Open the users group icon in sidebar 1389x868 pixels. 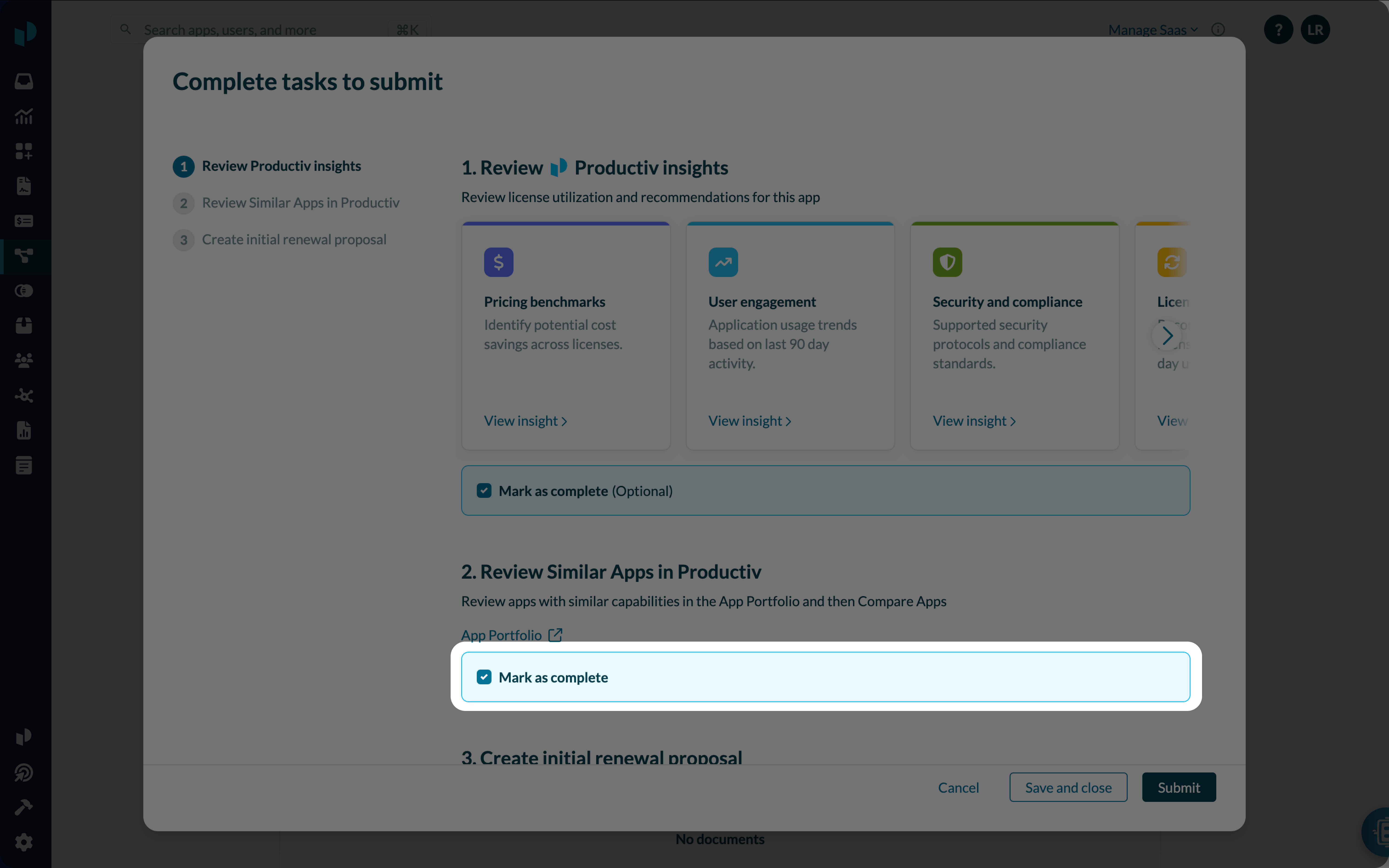[23, 361]
